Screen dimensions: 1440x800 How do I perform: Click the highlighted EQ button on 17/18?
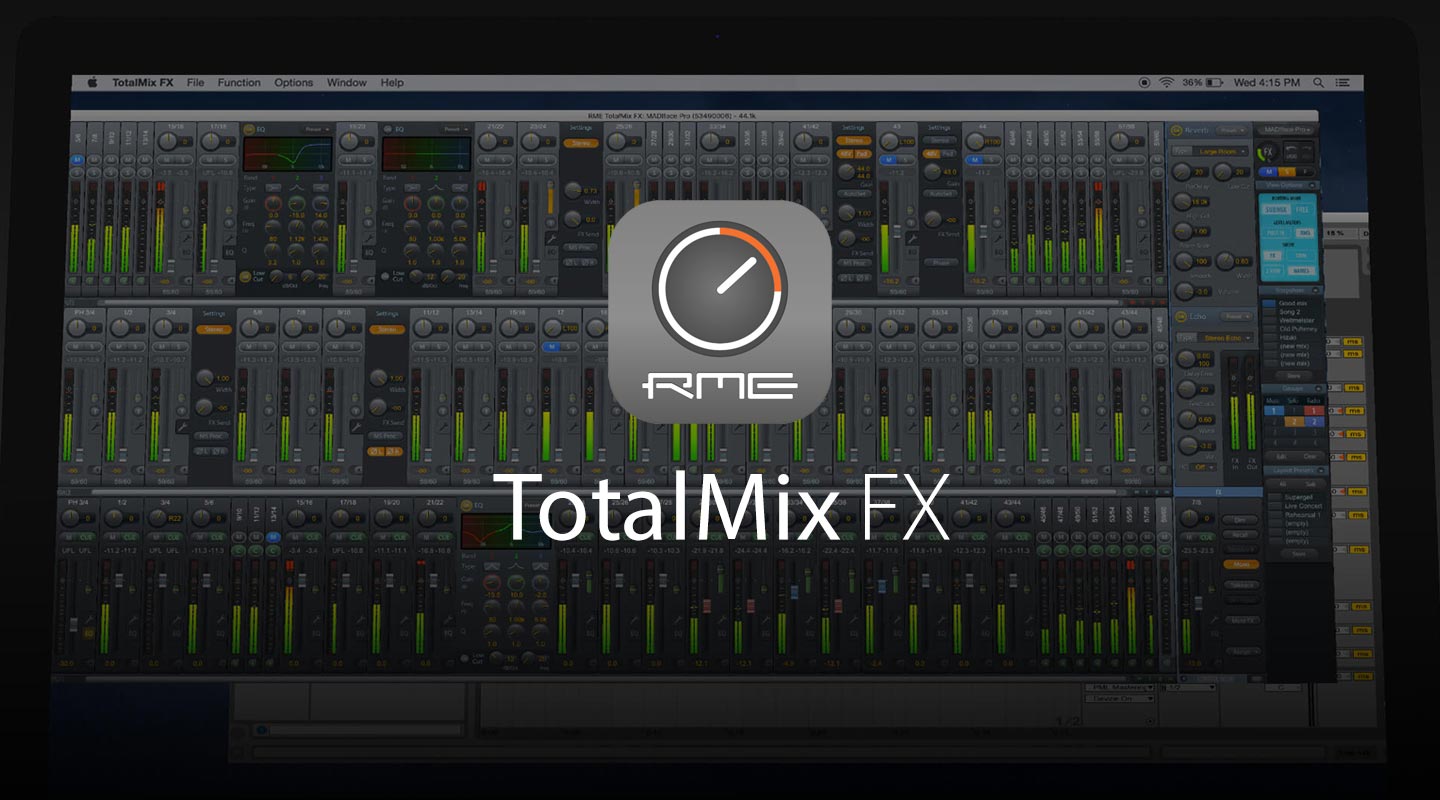(229, 252)
